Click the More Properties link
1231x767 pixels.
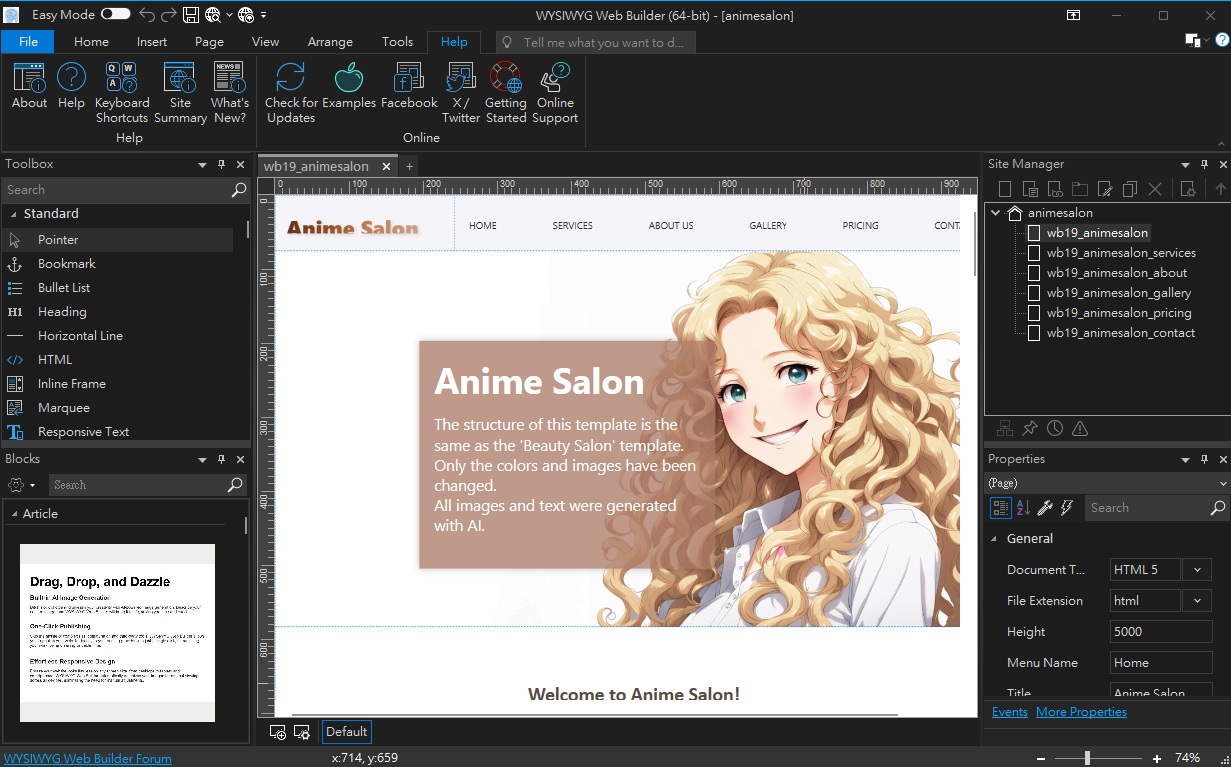[1081, 712]
